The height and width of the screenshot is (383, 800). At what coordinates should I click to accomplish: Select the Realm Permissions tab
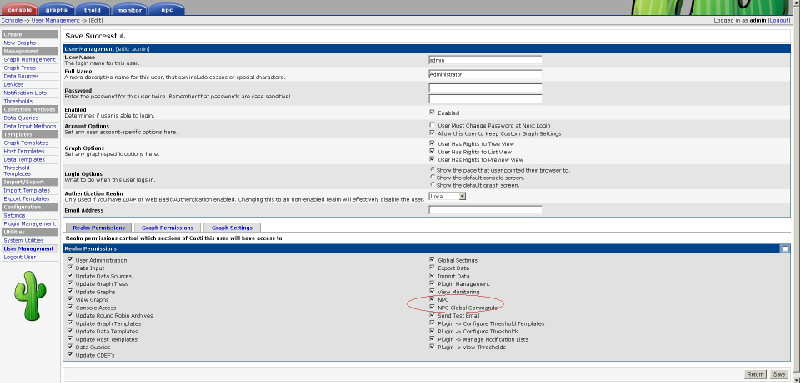point(98,227)
